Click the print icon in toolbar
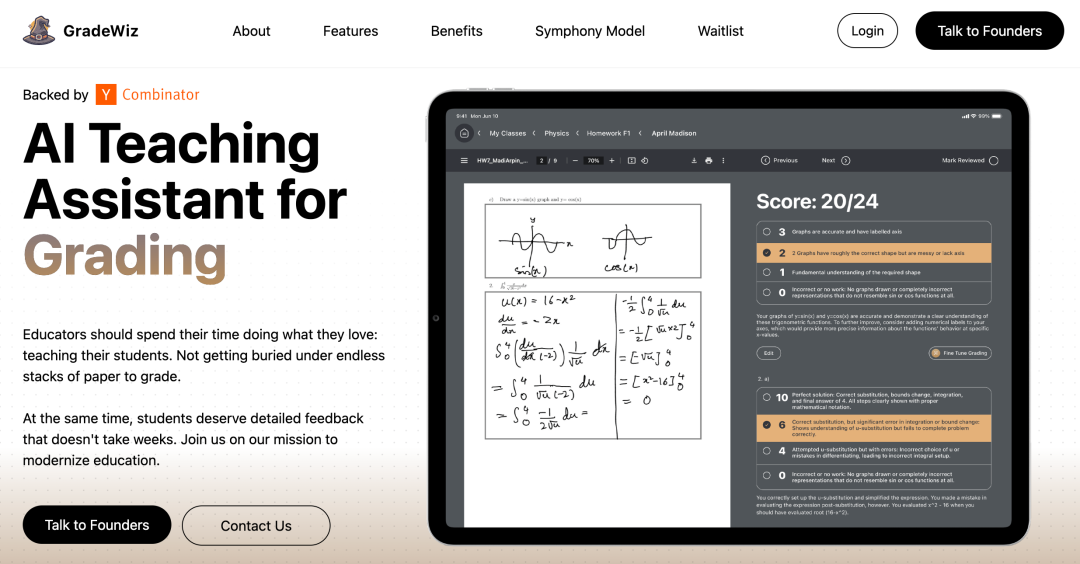Screen dimensions: 1080x564 click(x=709, y=160)
